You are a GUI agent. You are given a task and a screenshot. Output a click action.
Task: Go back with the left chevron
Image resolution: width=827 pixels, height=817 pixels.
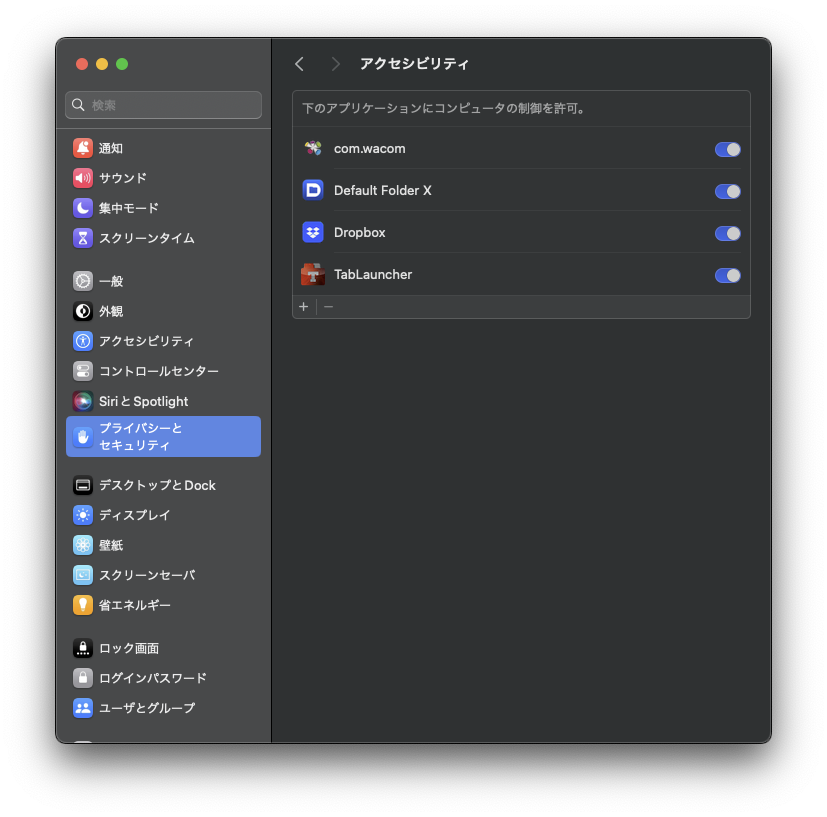[300, 64]
